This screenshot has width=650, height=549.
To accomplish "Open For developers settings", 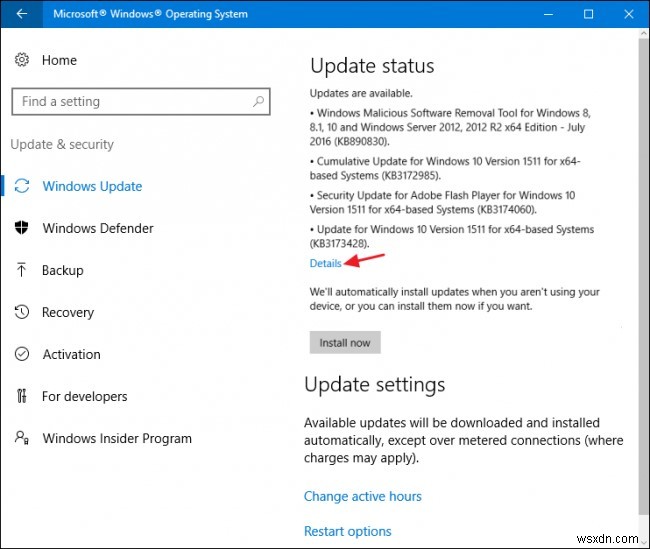I will coord(85,396).
